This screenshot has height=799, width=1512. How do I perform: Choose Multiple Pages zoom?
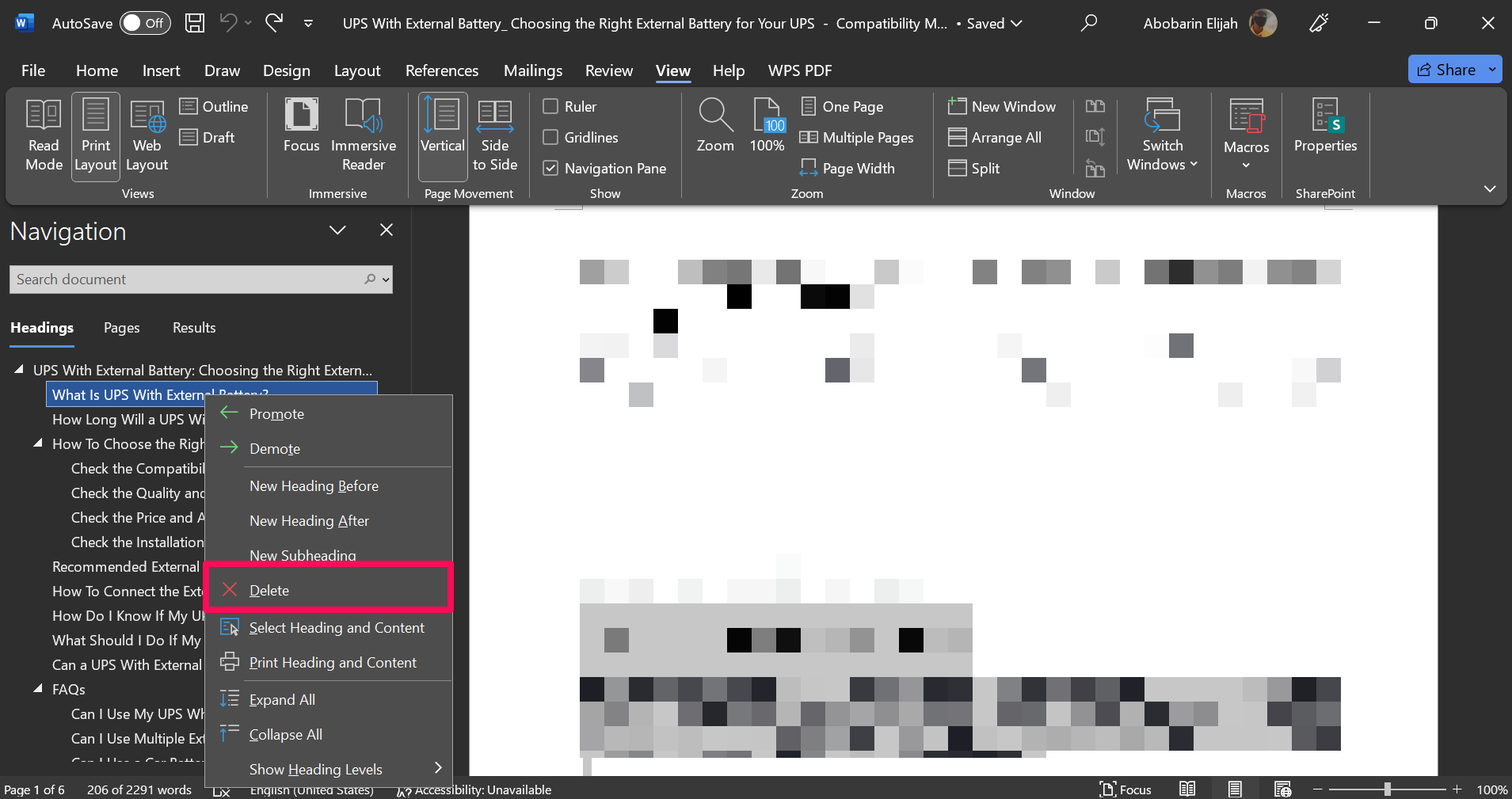tap(857, 137)
